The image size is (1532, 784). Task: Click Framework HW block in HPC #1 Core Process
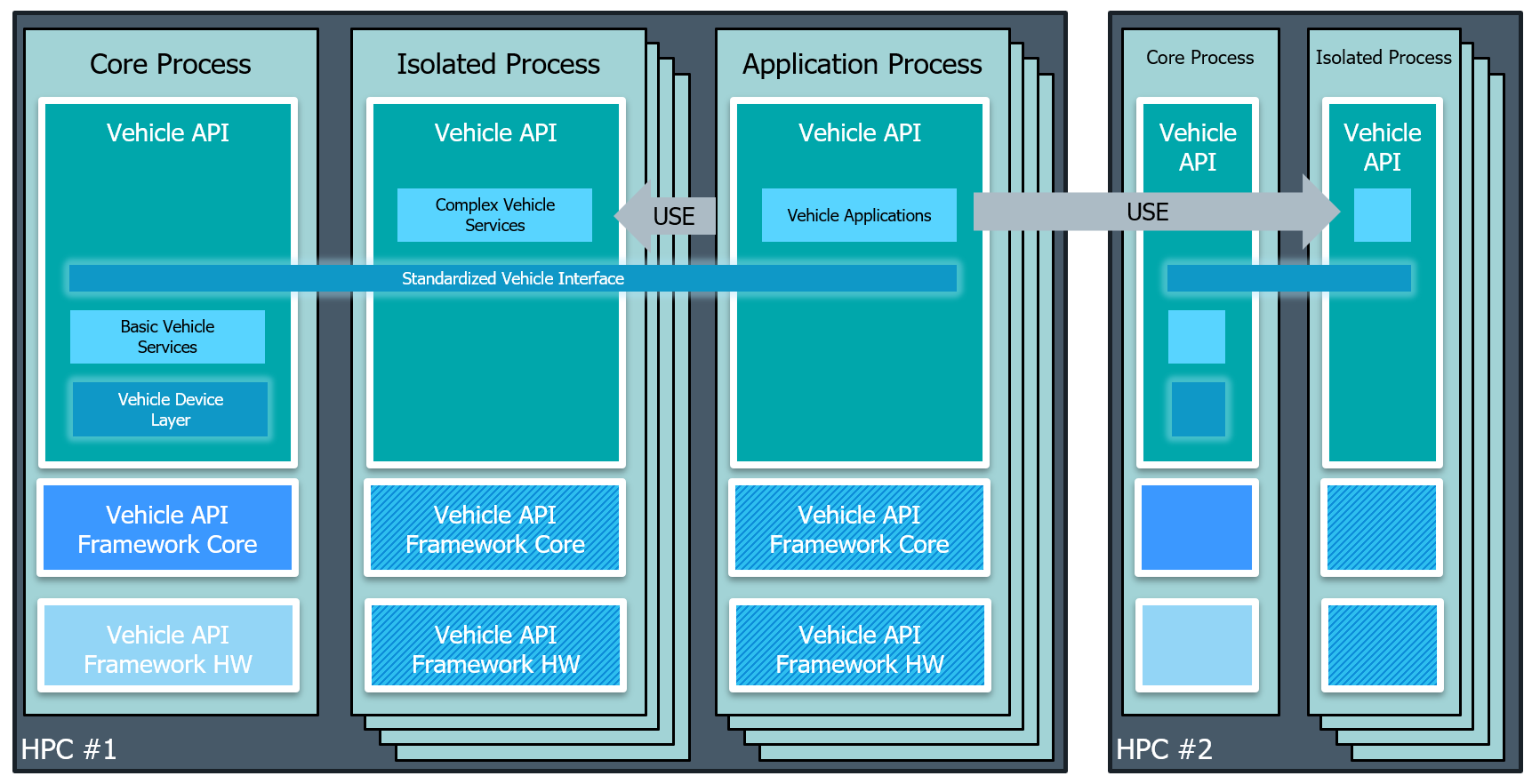[167, 649]
